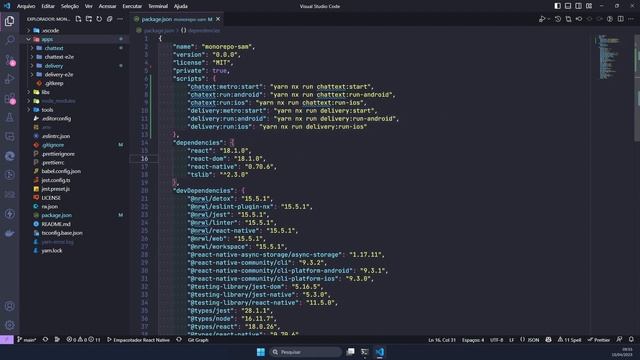The height and width of the screenshot is (360, 640).
Task: Expand the chattext folder
Action: 32,48
